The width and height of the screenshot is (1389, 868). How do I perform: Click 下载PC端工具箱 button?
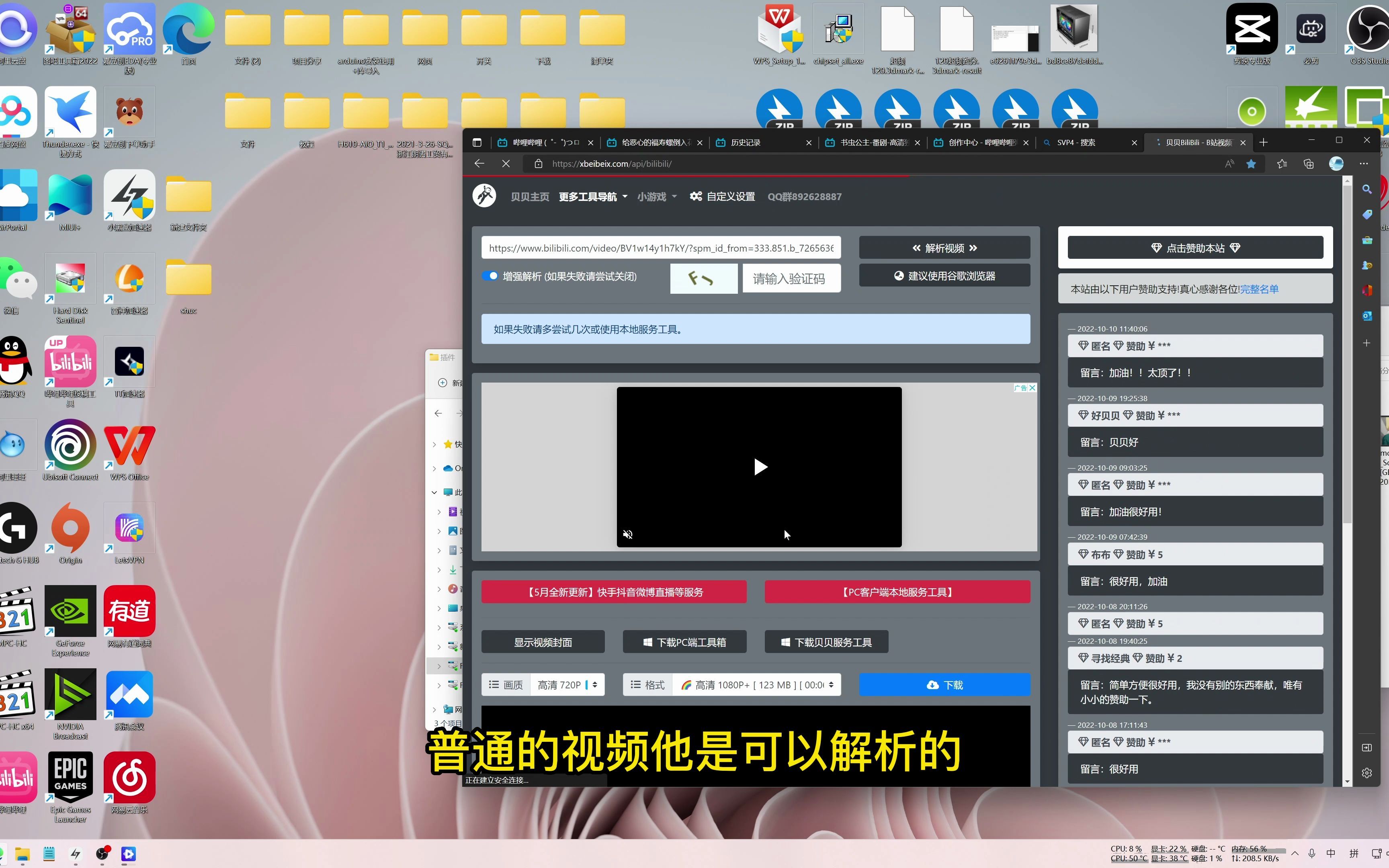(684, 642)
